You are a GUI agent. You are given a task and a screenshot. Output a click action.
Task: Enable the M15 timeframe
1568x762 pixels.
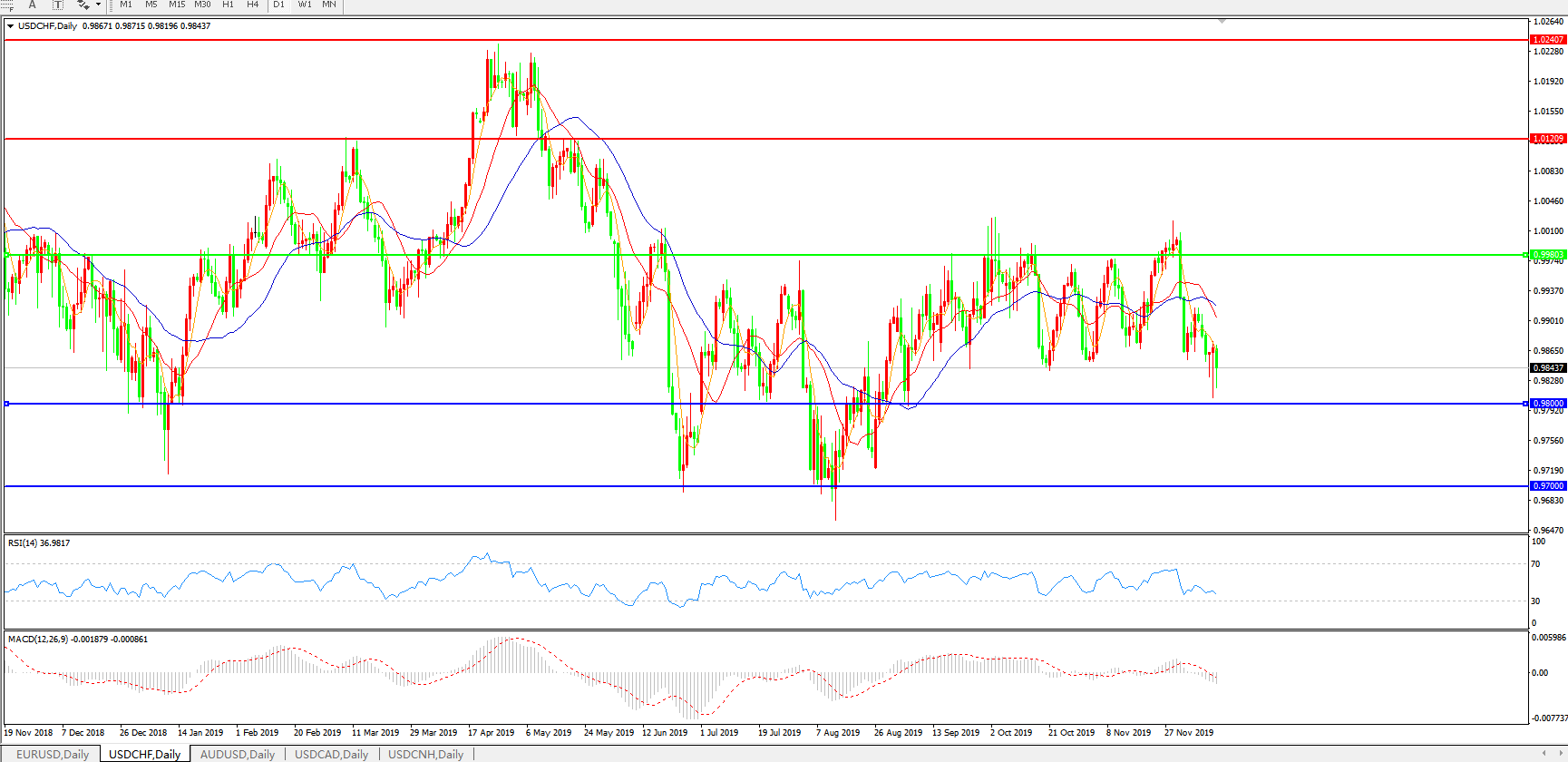177,5
